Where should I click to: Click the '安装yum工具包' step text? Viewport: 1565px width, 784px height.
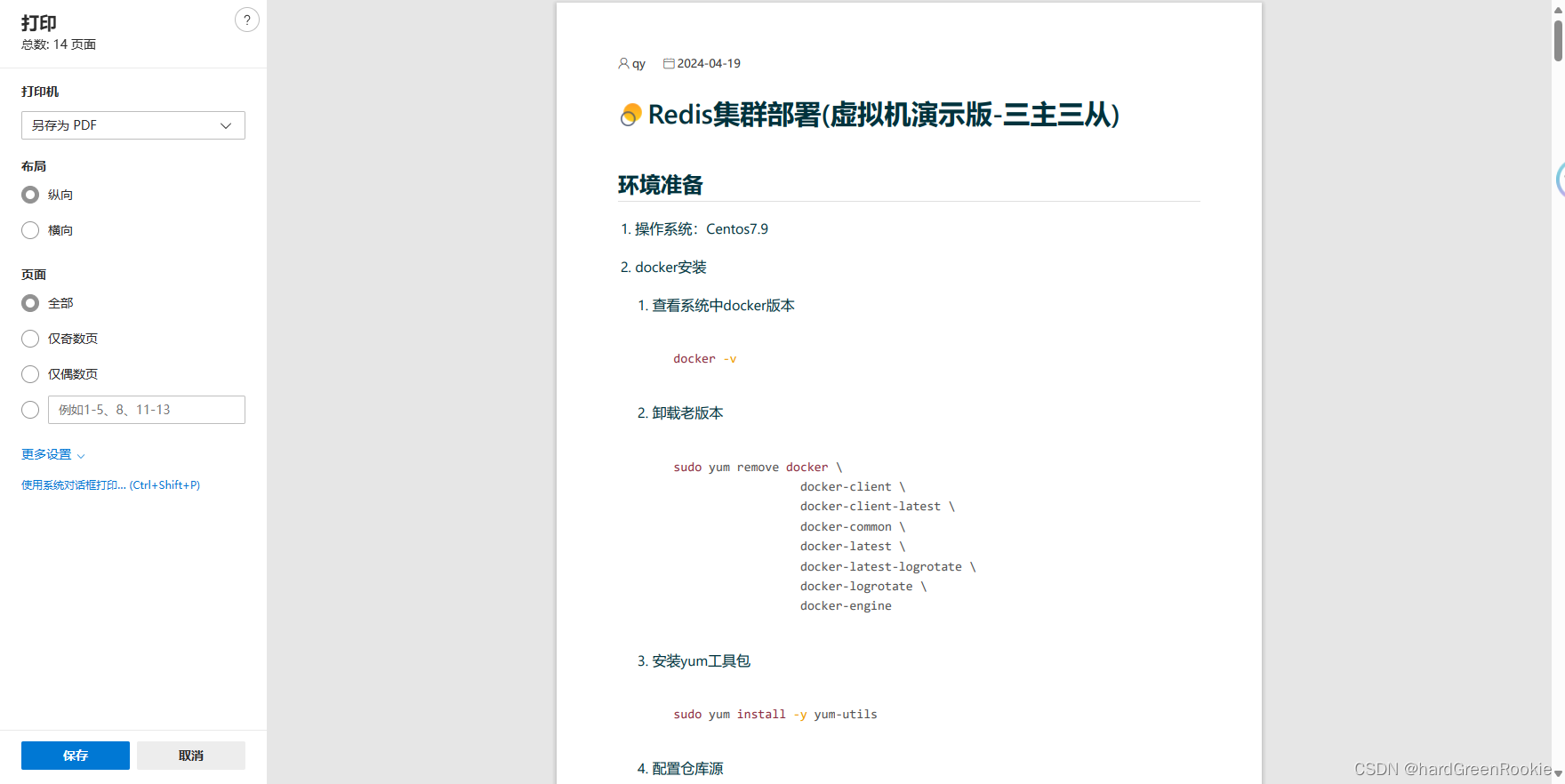[x=701, y=660]
